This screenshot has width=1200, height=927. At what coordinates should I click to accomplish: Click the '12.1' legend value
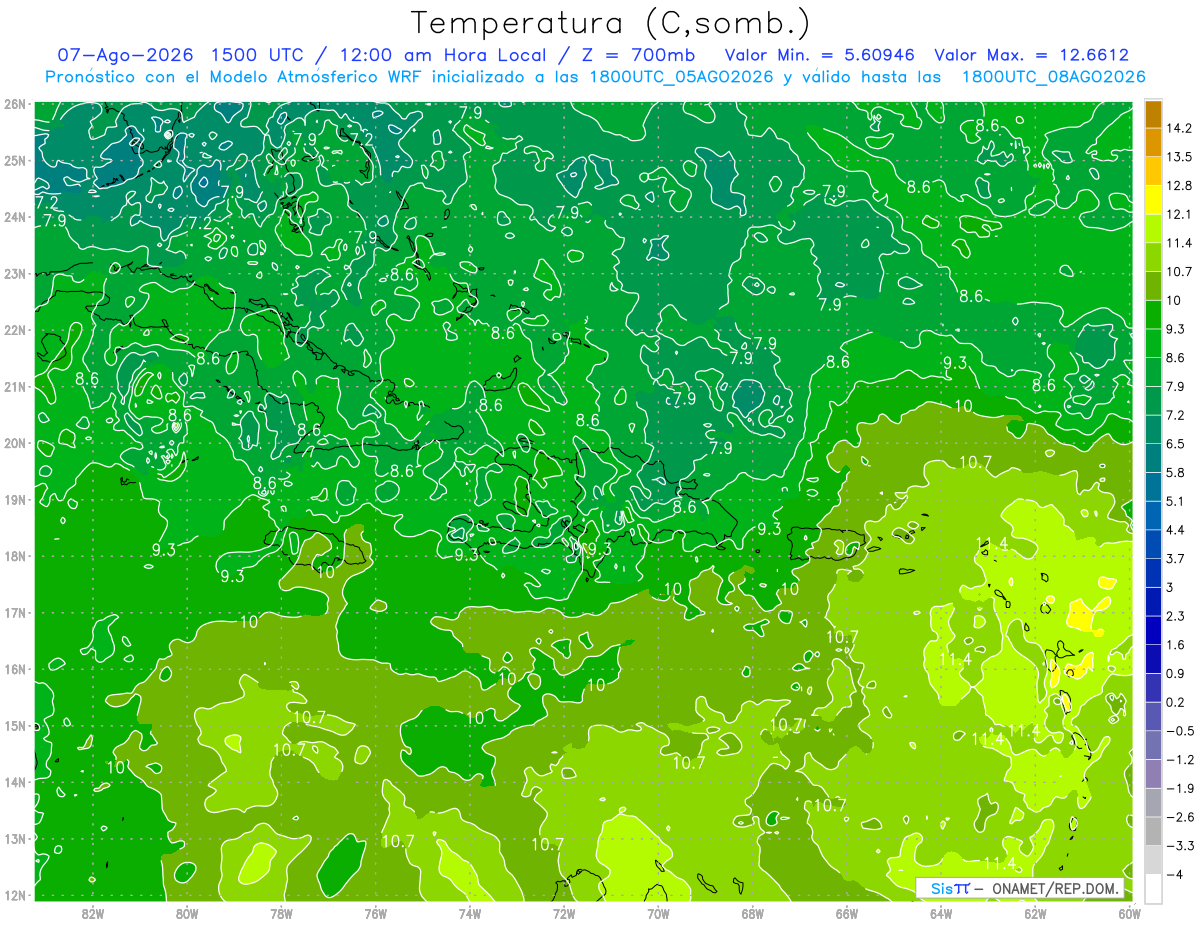pyautogui.click(x=1179, y=214)
